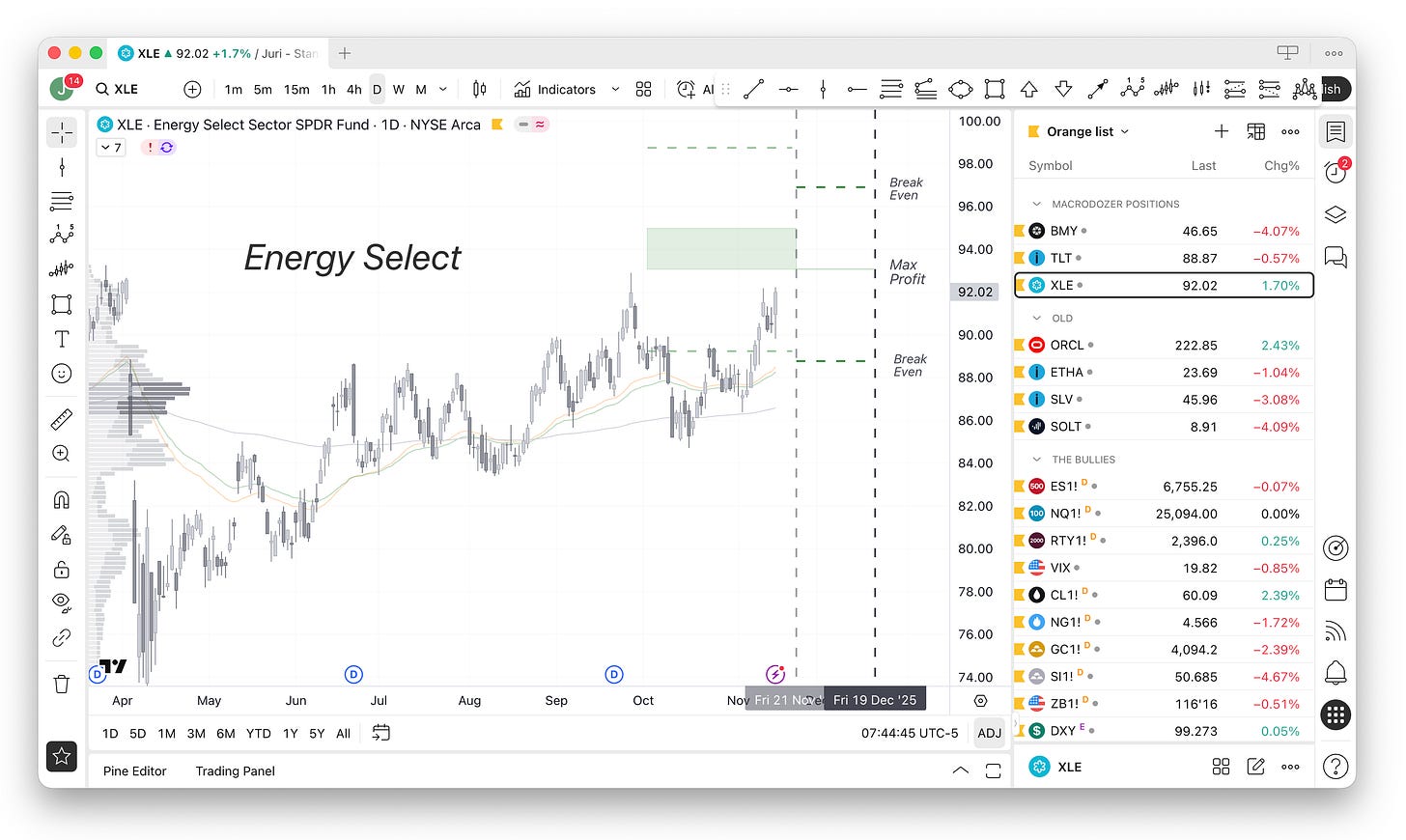Viewport: 1406px width, 840px height.
Task: Click the compare or add symbol plus button
Action: tap(192, 89)
